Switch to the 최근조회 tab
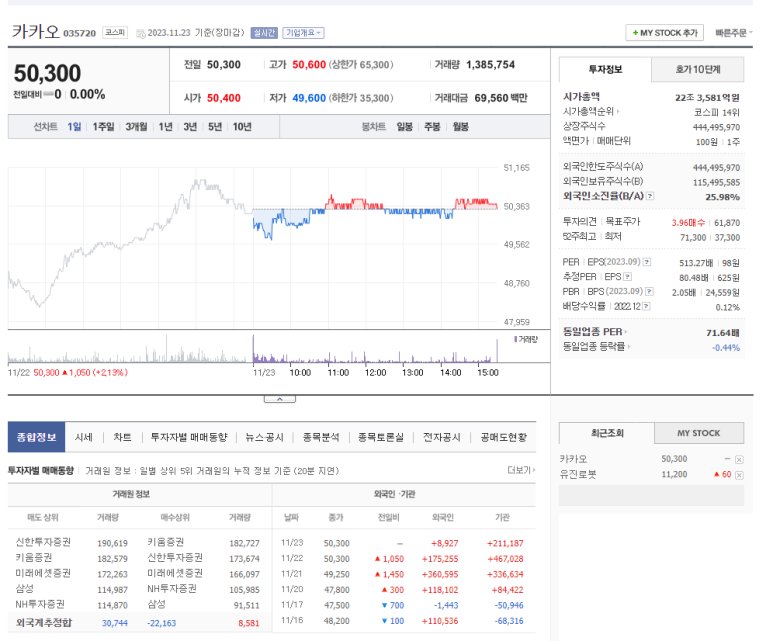This screenshot has height=641, width=773. coord(607,433)
